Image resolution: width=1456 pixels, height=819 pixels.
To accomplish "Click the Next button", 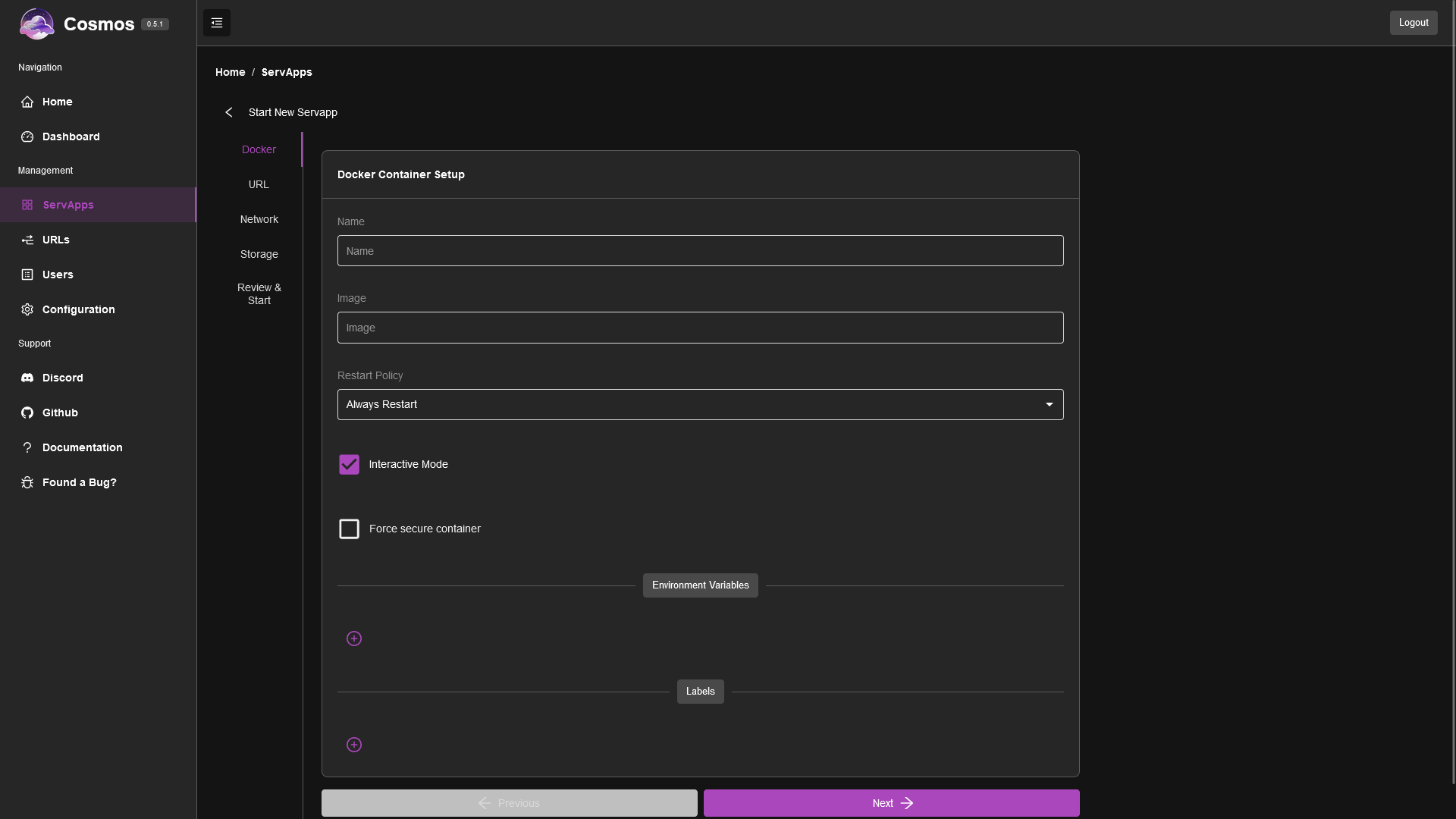I will pyautogui.click(x=891, y=803).
